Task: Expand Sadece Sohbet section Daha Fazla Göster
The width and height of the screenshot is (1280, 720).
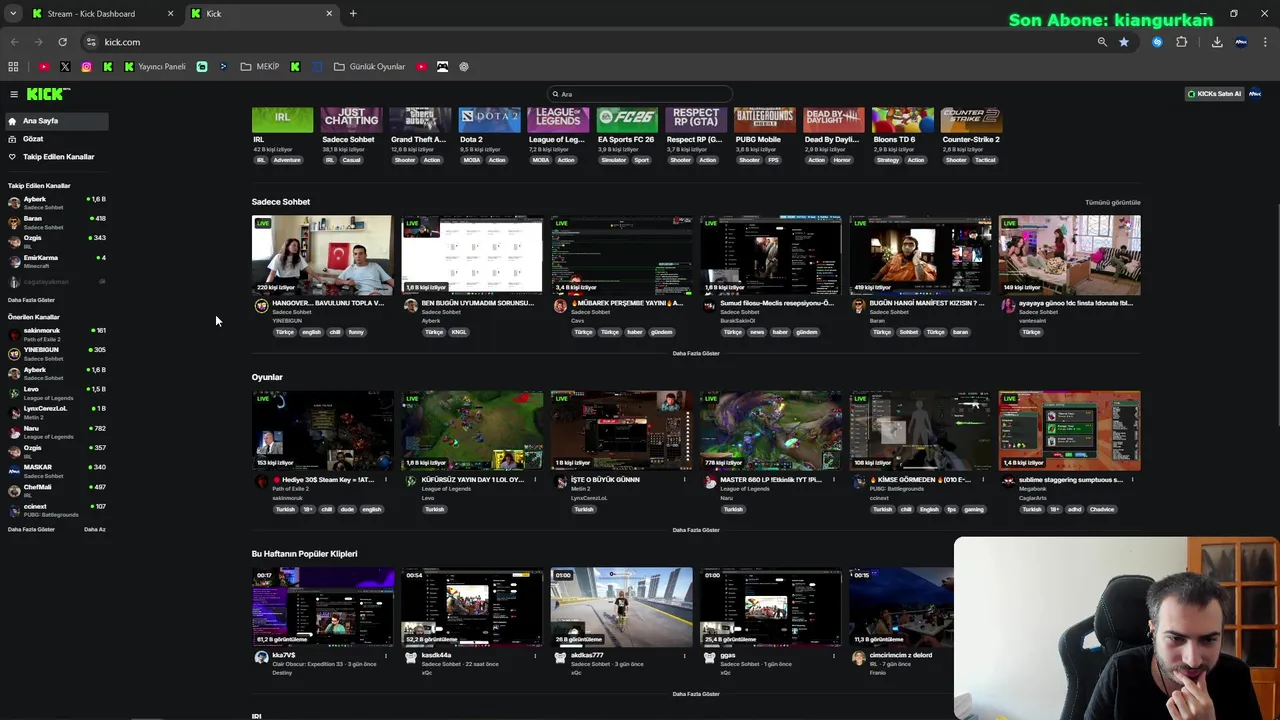Action: click(696, 353)
